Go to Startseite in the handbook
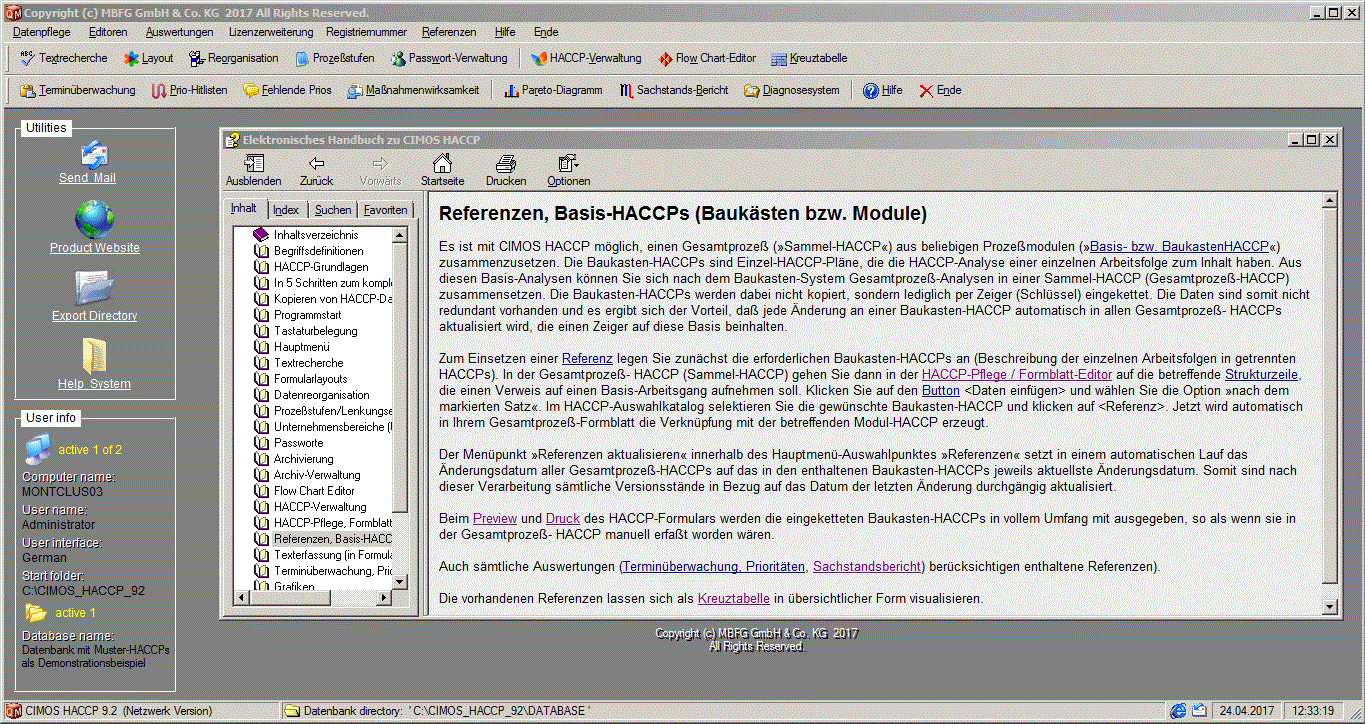The image size is (1365, 724). point(442,171)
